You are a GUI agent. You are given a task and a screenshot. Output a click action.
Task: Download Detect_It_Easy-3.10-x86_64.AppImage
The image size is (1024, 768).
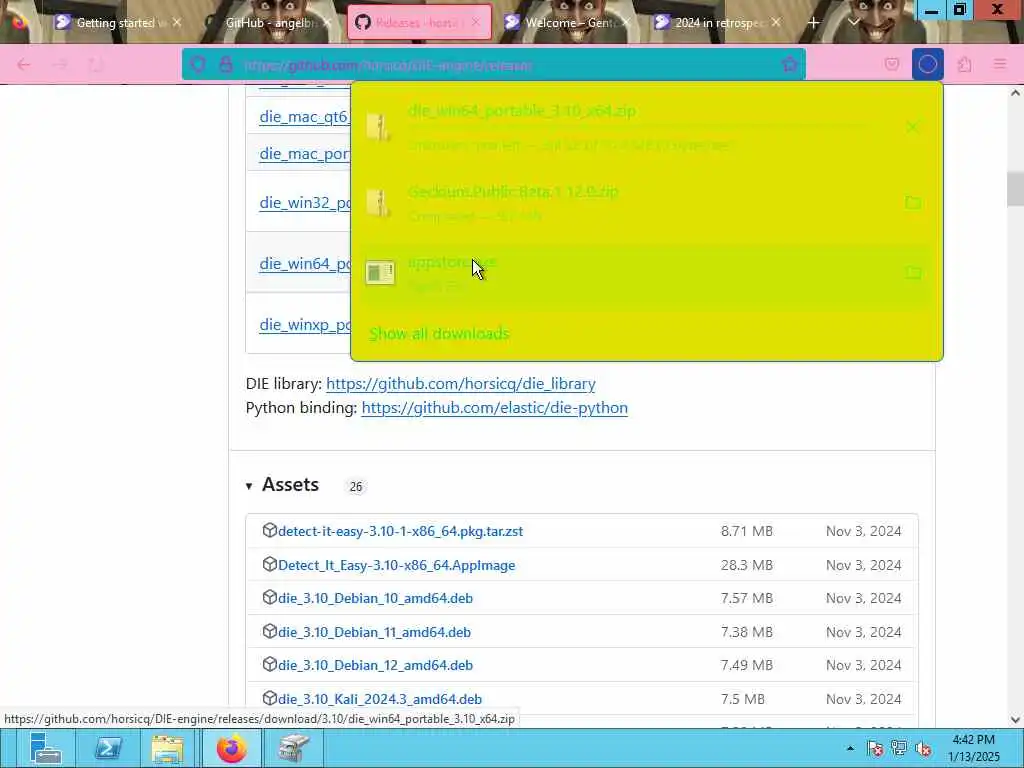[x=396, y=566]
